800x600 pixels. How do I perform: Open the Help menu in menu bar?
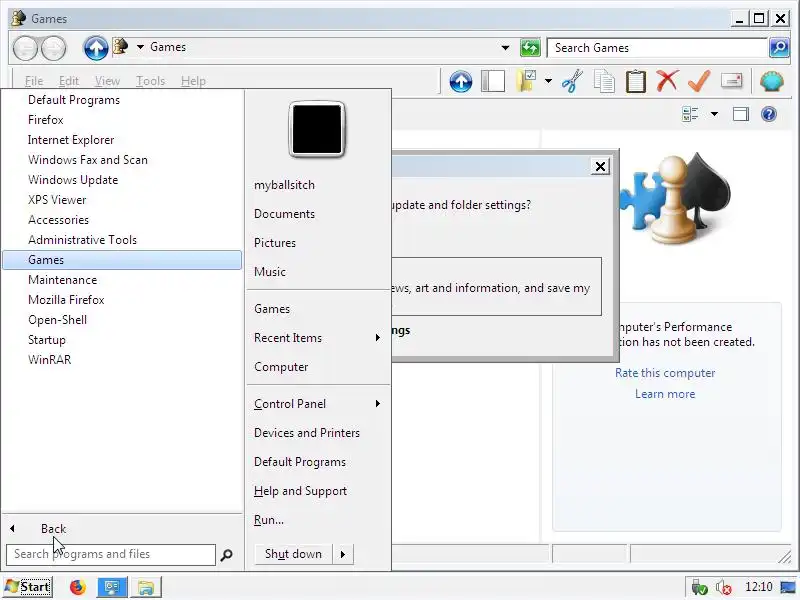[193, 81]
